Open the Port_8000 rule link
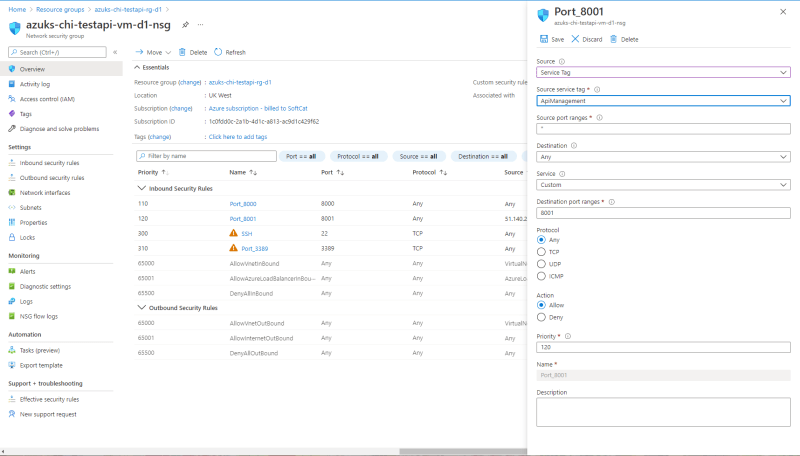Viewport: 800px width, 456px height. point(243,204)
